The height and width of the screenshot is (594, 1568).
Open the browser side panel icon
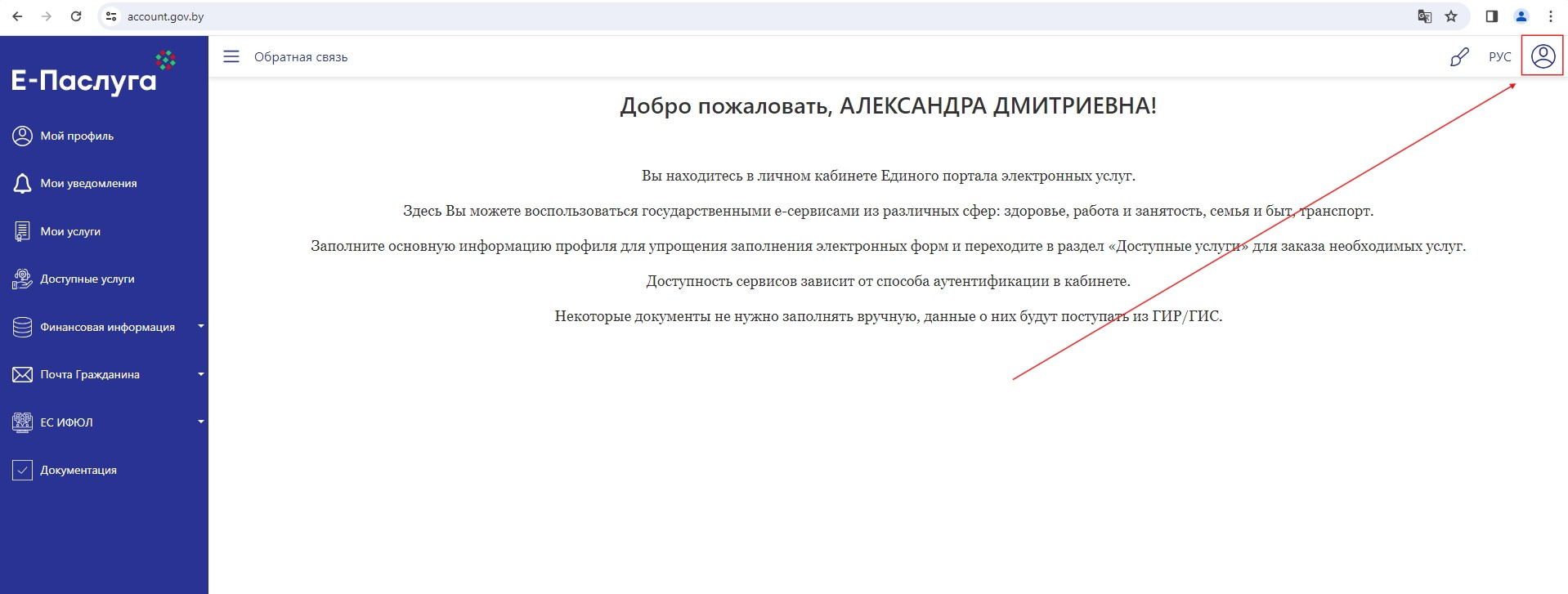click(x=1492, y=16)
